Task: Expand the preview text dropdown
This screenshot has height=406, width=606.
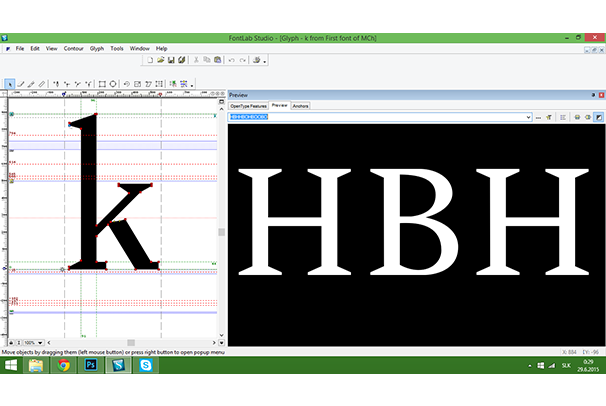Action: coord(527,117)
